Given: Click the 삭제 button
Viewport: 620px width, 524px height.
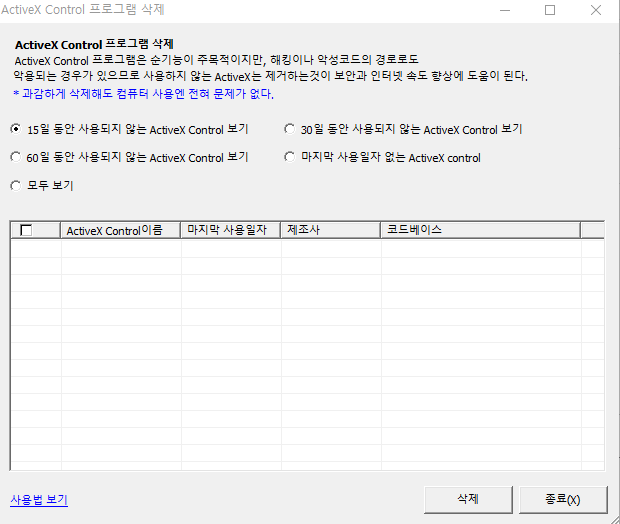Looking at the screenshot, I should (x=468, y=499).
